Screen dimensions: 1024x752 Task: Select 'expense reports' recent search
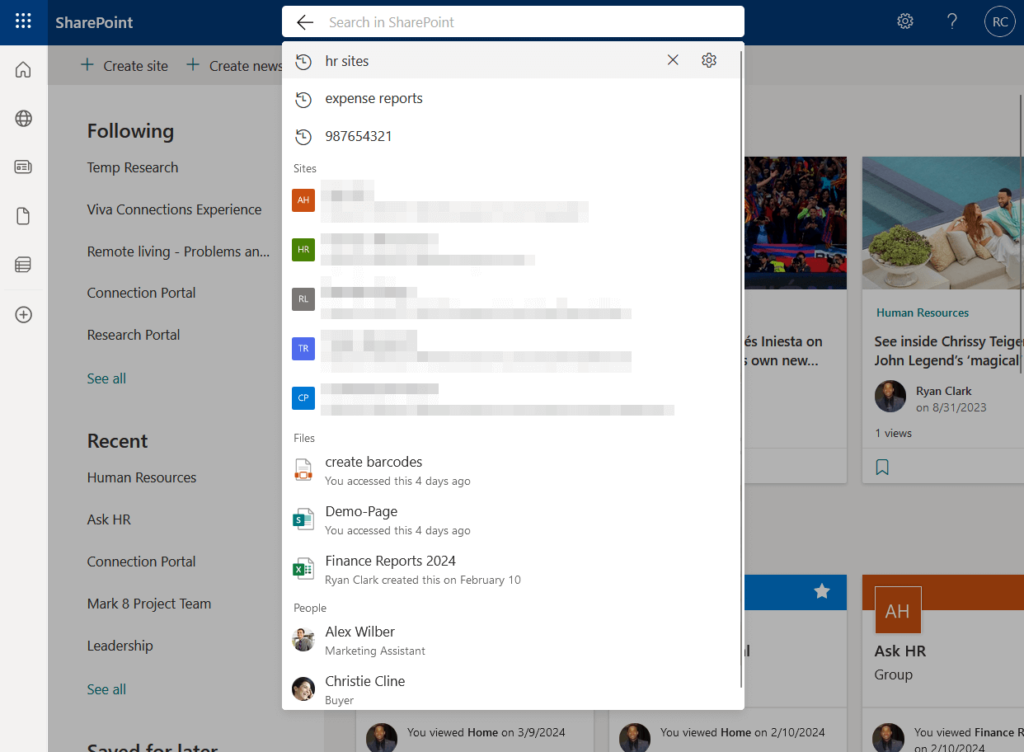[512, 99]
